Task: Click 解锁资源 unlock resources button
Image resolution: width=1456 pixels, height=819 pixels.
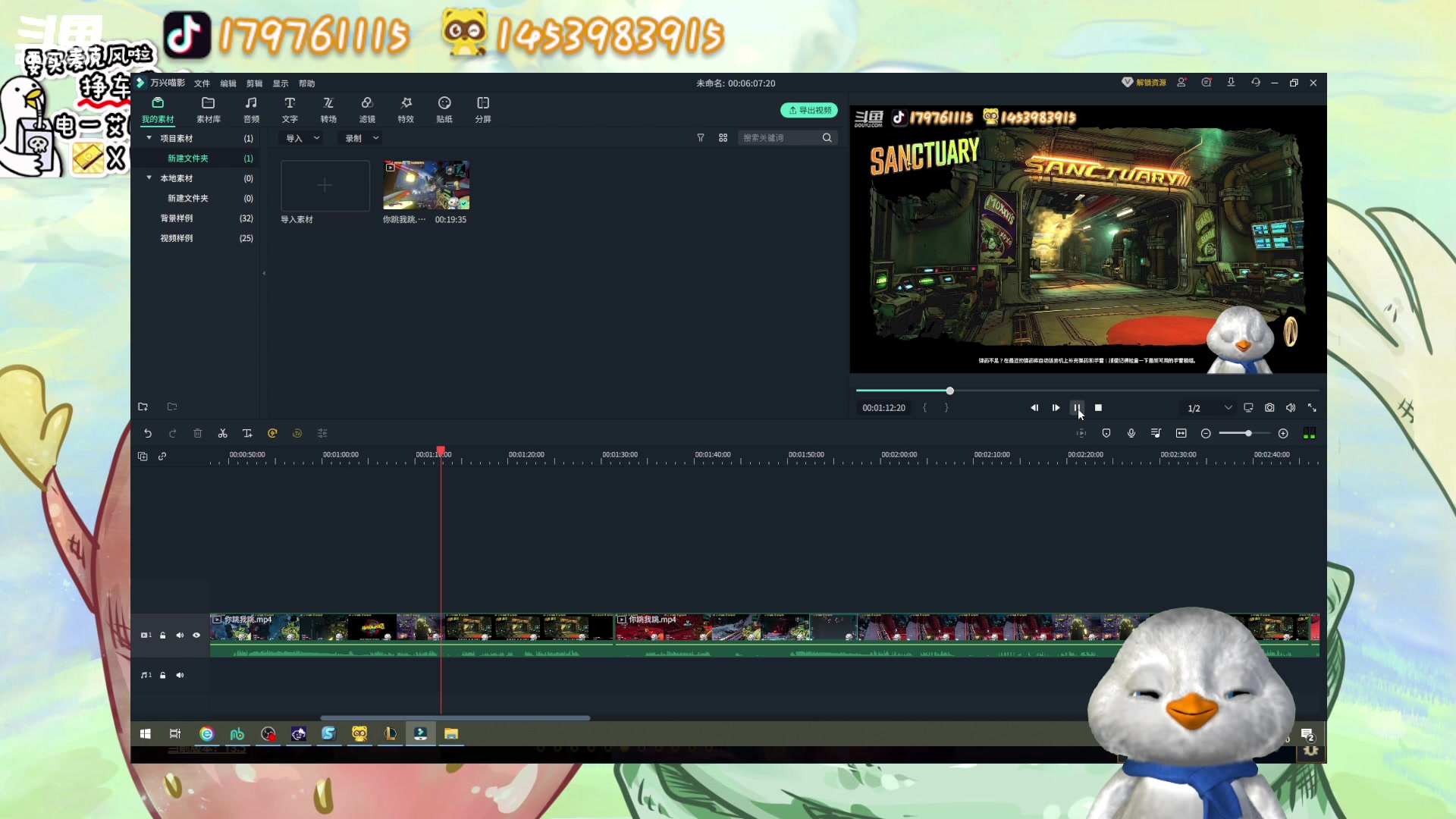Action: point(1144,83)
